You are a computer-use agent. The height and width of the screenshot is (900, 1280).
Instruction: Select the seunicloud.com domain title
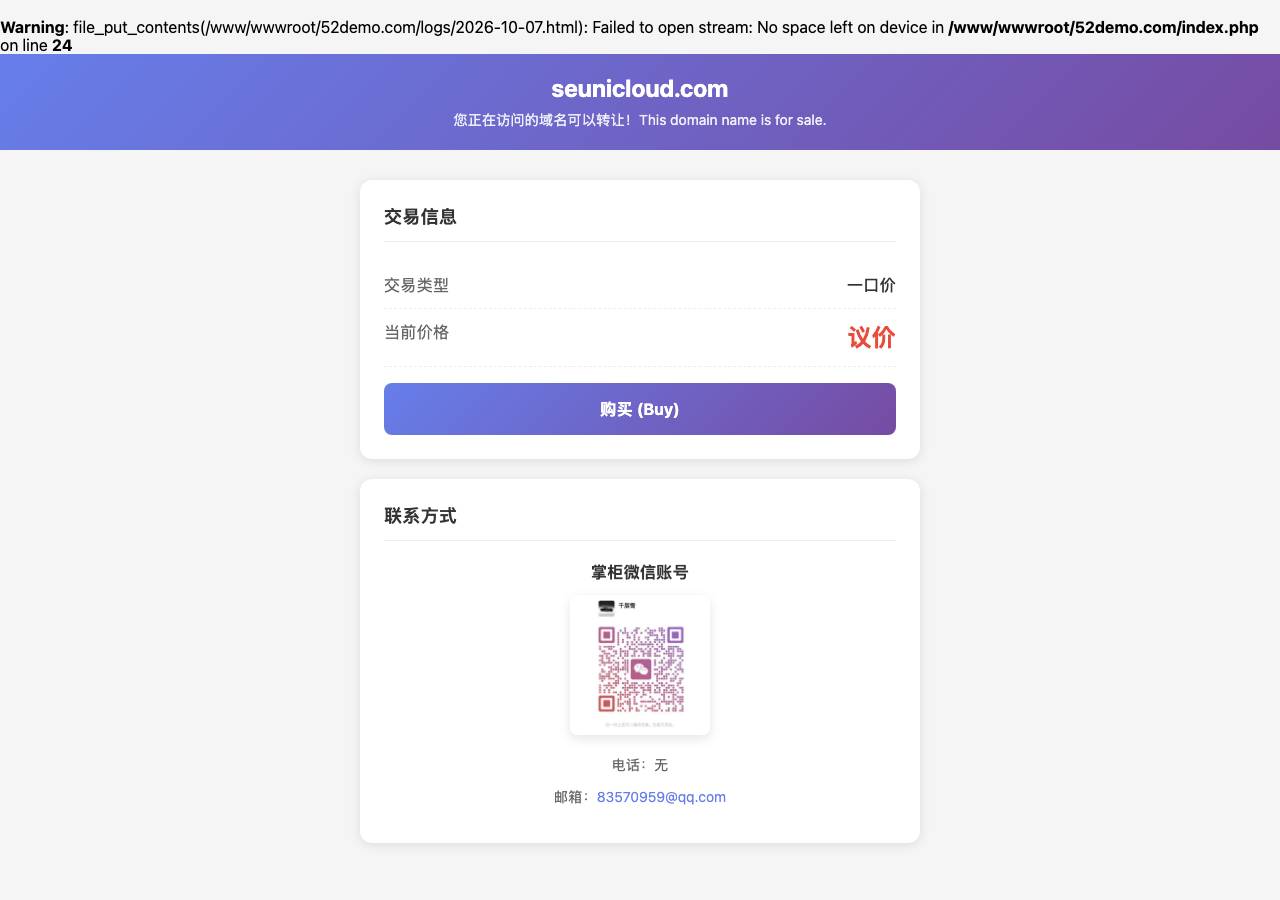click(x=640, y=89)
